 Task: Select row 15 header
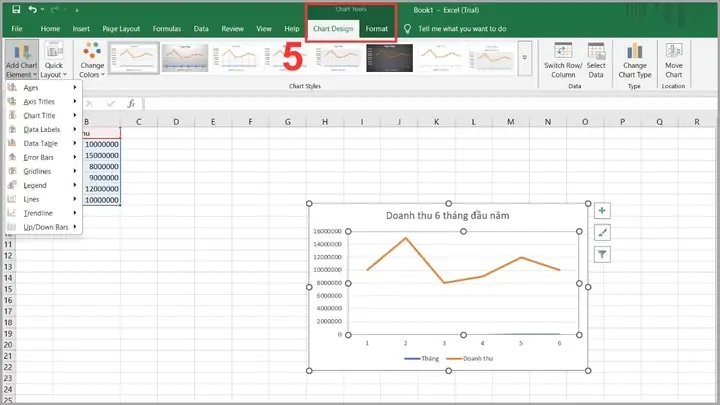tap(8, 289)
